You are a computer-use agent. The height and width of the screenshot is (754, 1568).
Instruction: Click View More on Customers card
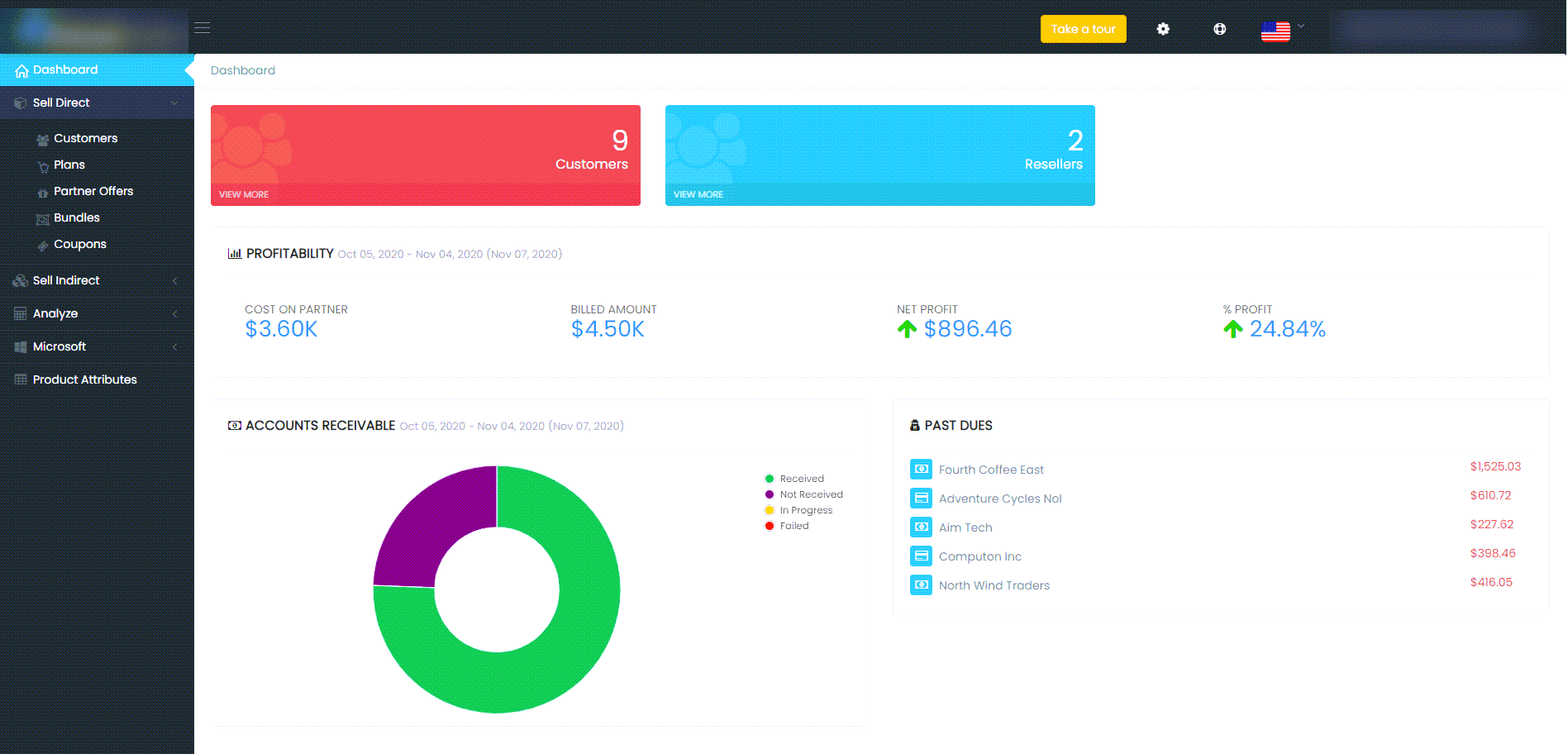click(x=244, y=194)
